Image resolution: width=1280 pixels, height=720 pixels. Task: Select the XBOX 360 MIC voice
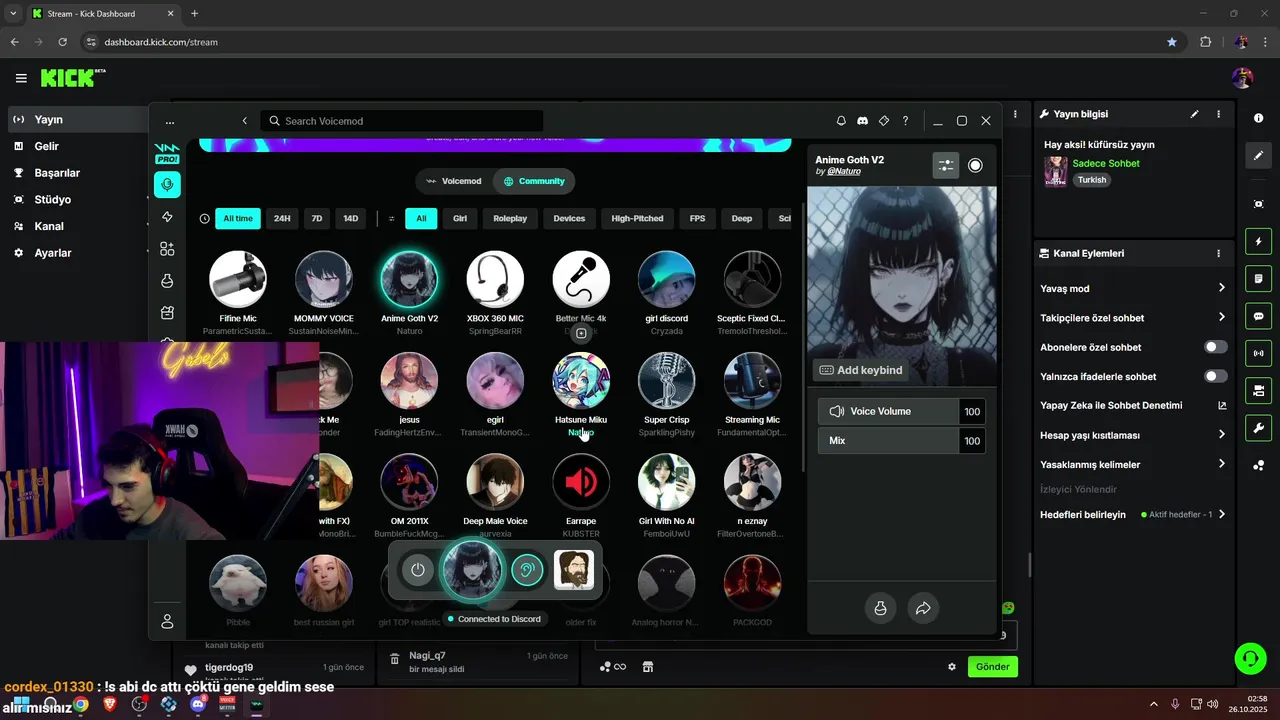tap(495, 279)
